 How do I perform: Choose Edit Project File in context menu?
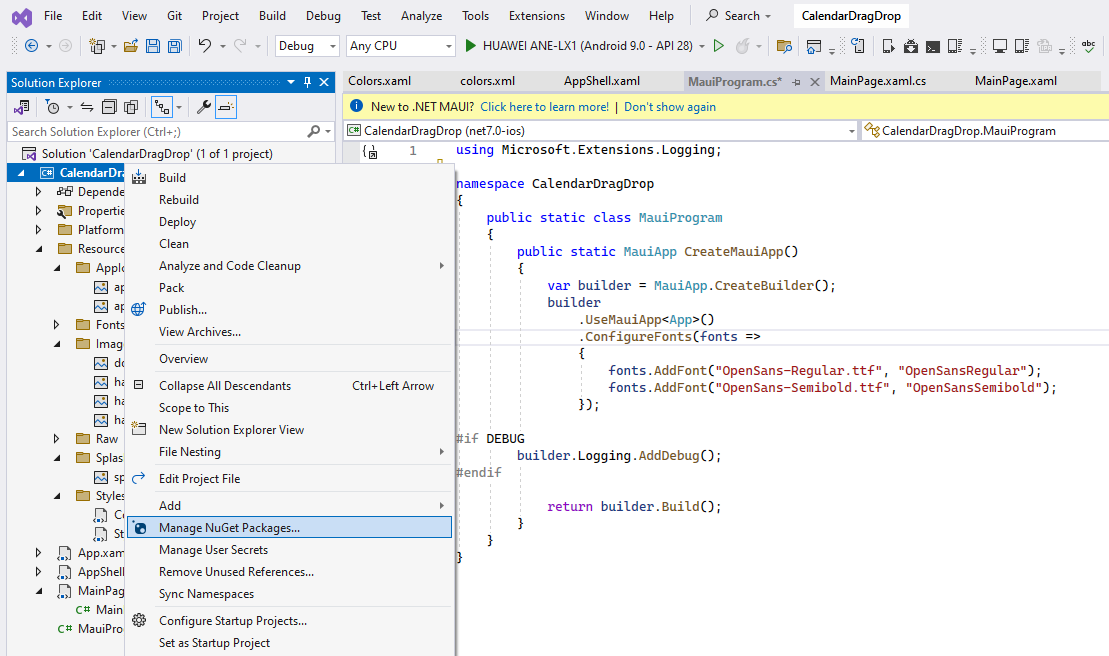click(289, 479)
